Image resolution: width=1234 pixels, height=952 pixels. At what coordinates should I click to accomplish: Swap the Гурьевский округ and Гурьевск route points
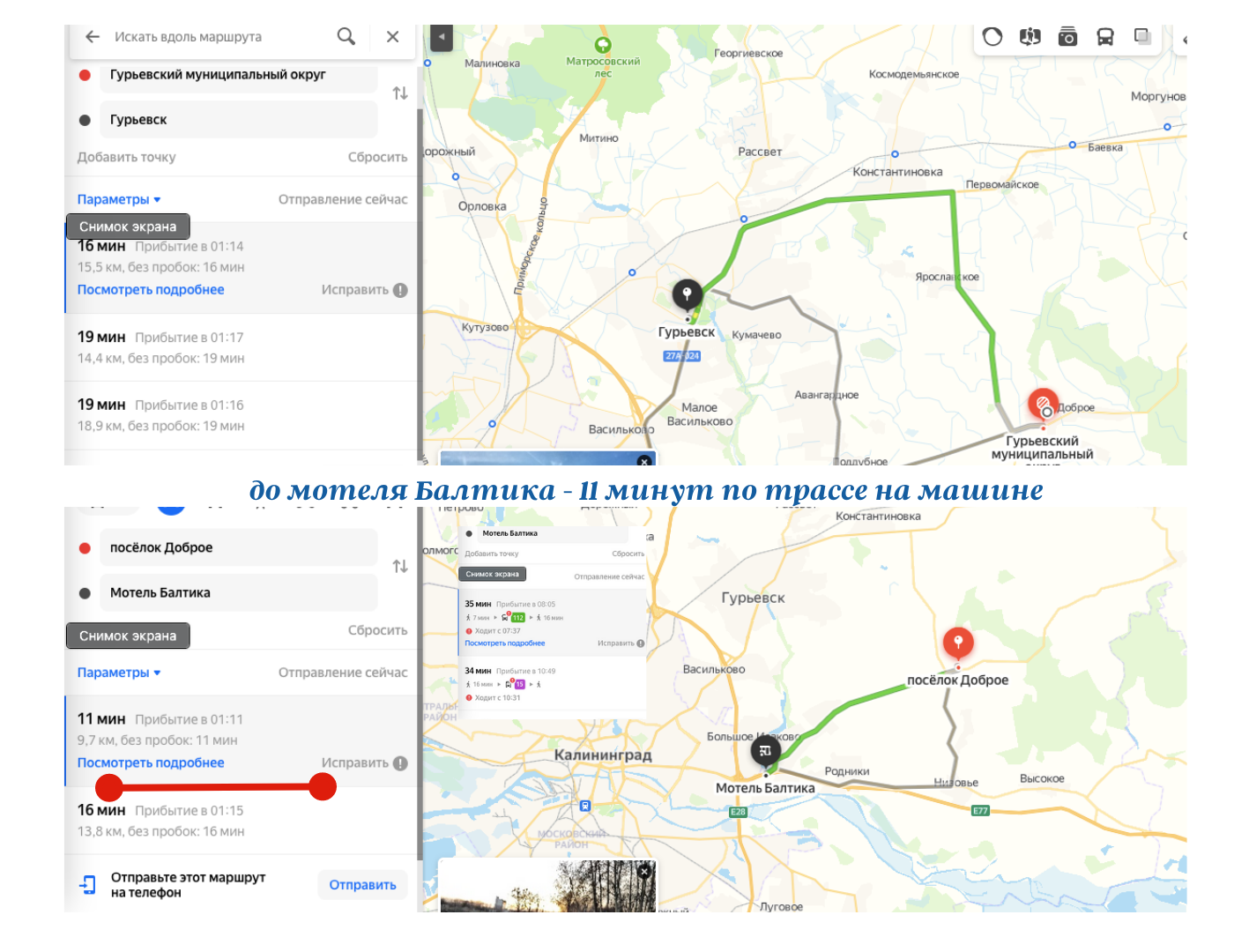tap(400, 93)
